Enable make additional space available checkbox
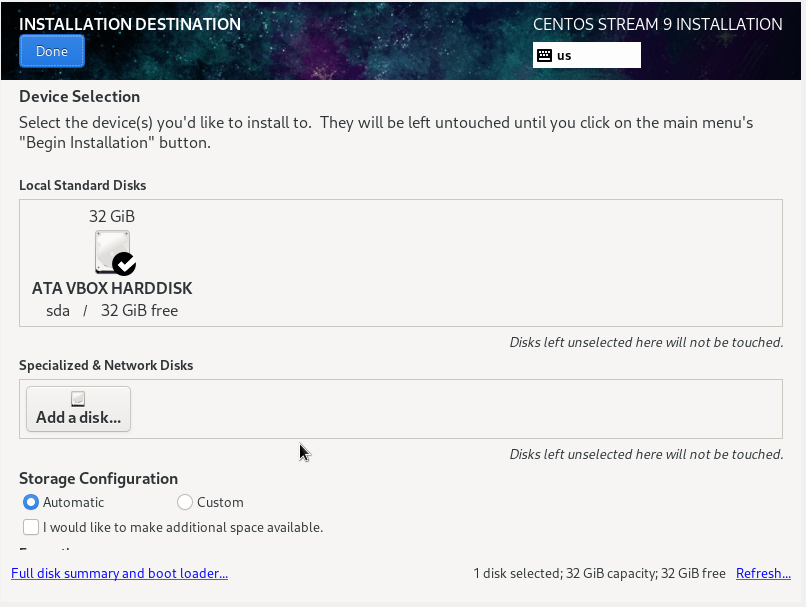806x607 pixels. click(x=31, y=527)
